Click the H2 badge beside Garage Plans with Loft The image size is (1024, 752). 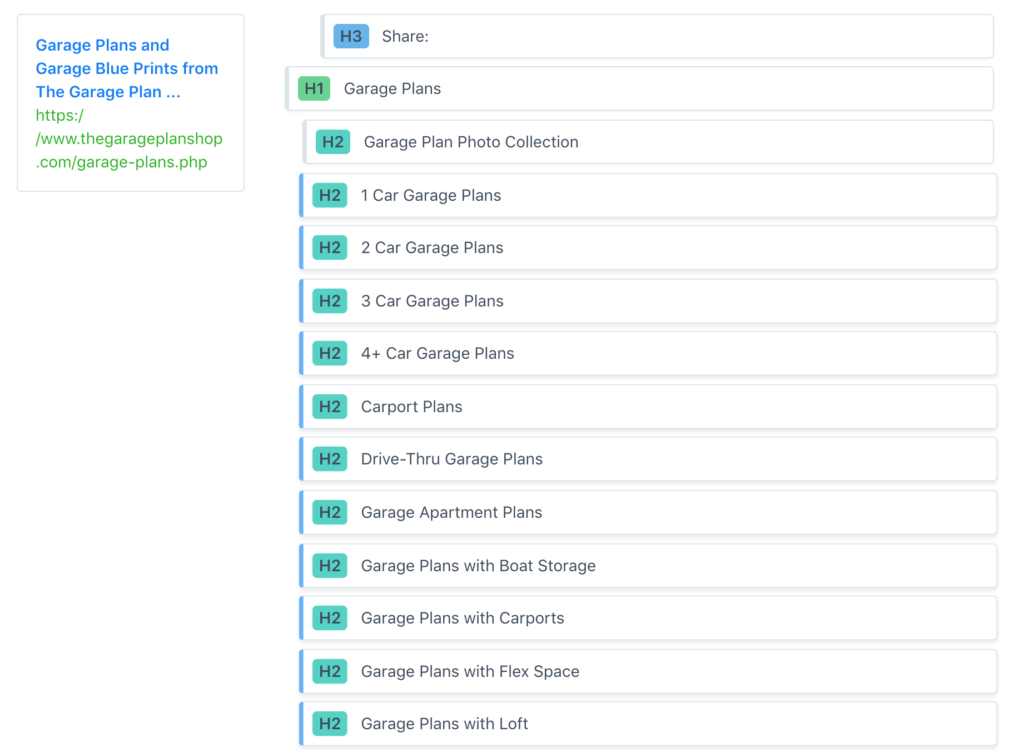[x=330, y=723]
